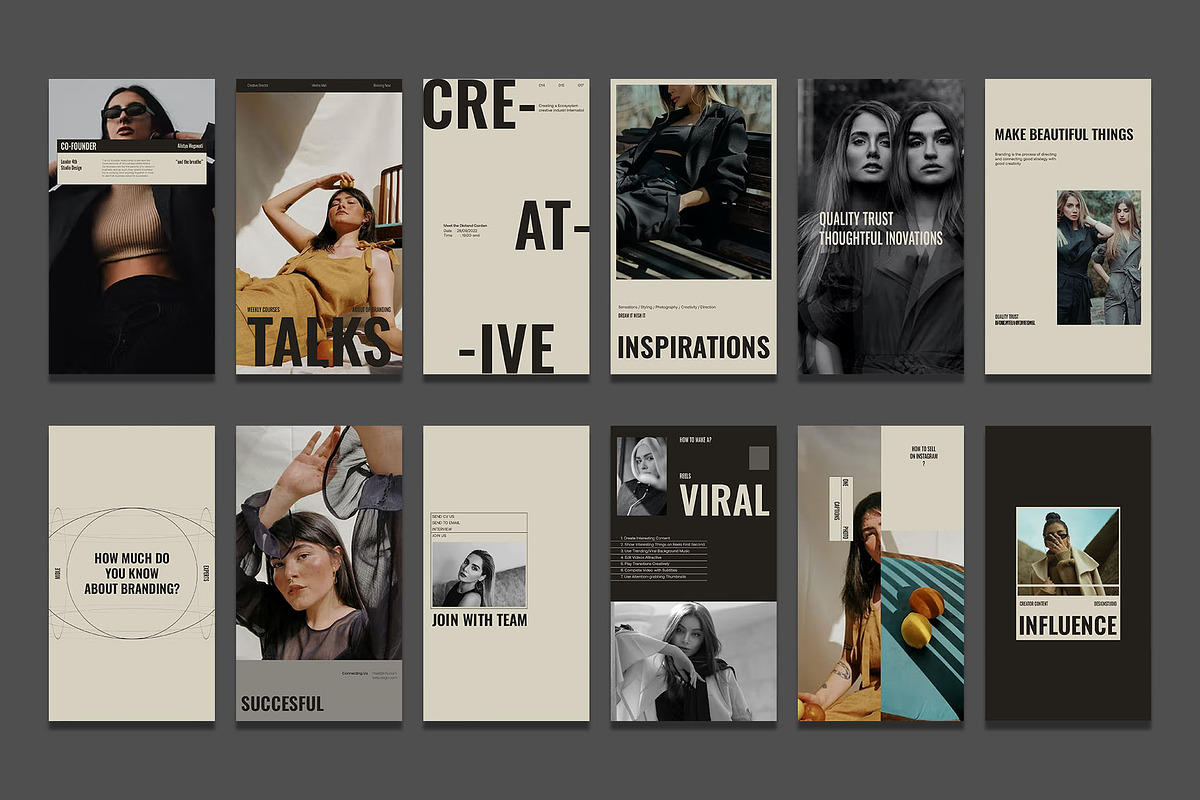
Task: Click the vertical EXPERTS label on branding card
Action: (x=206, y=573)
